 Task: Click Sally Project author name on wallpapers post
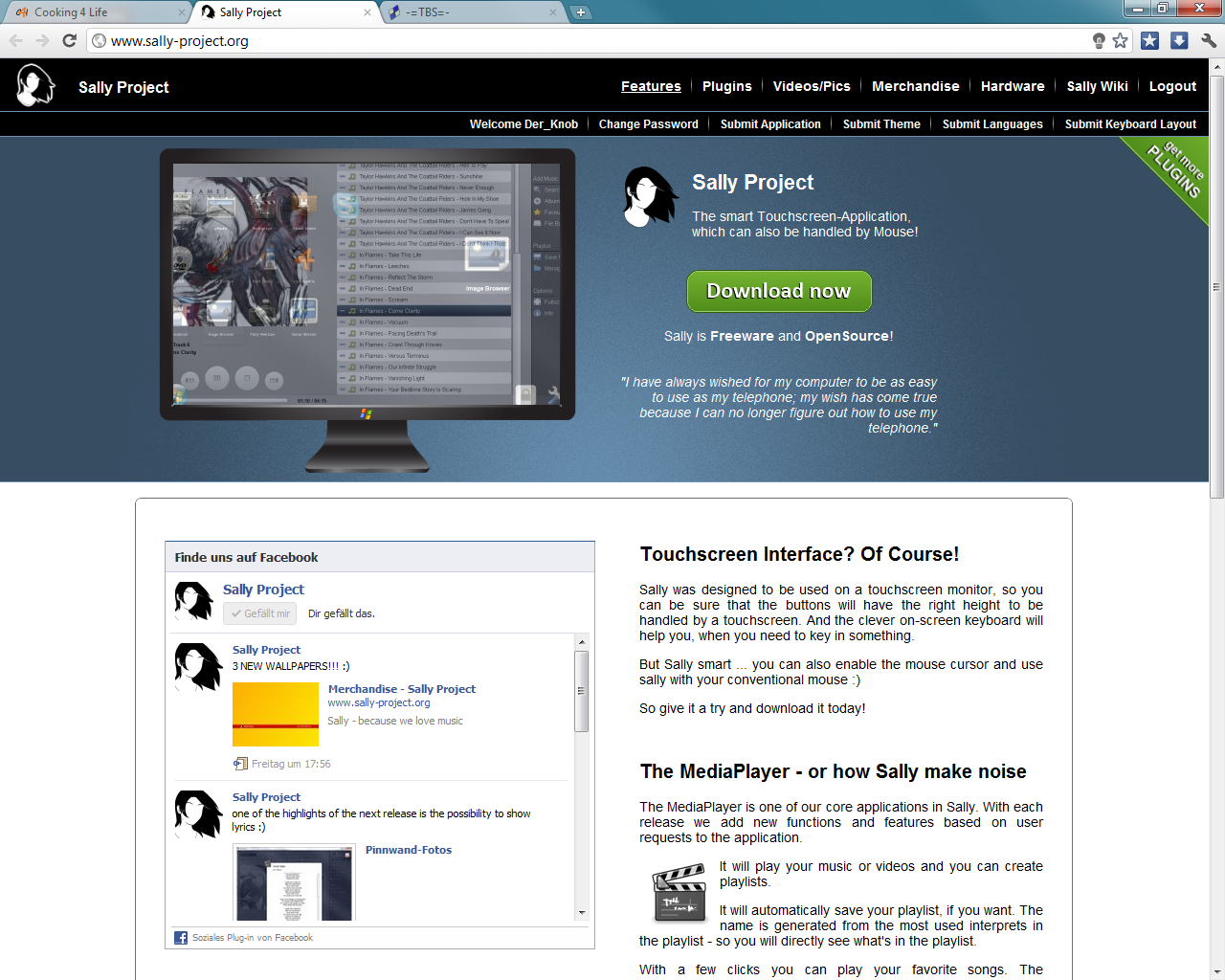(266, 650)
